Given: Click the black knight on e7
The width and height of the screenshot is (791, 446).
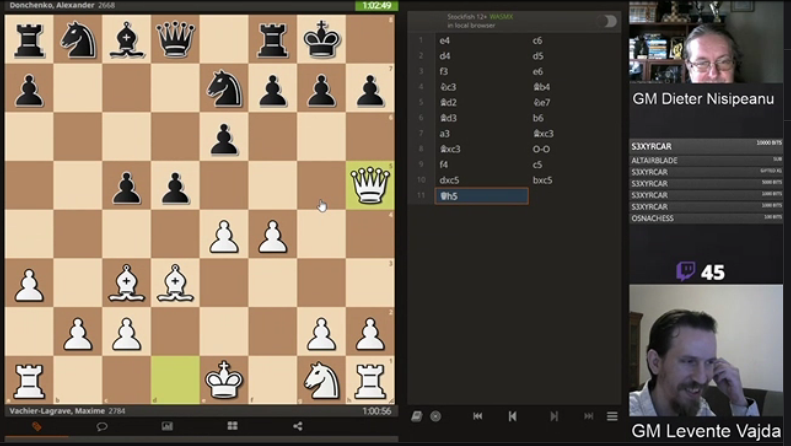Looking at the screenshot, I should (x=224, y=88).
